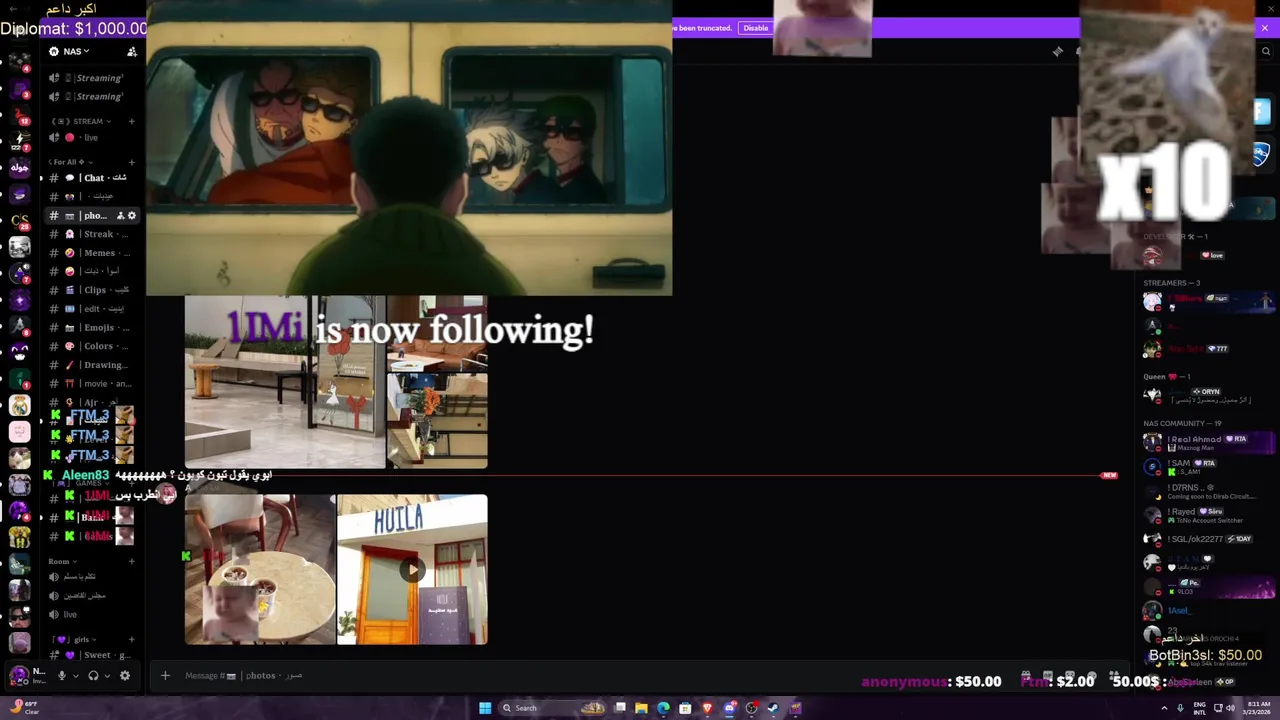
Task: Toggle headphones deafen in user panel
Action: 93,676
